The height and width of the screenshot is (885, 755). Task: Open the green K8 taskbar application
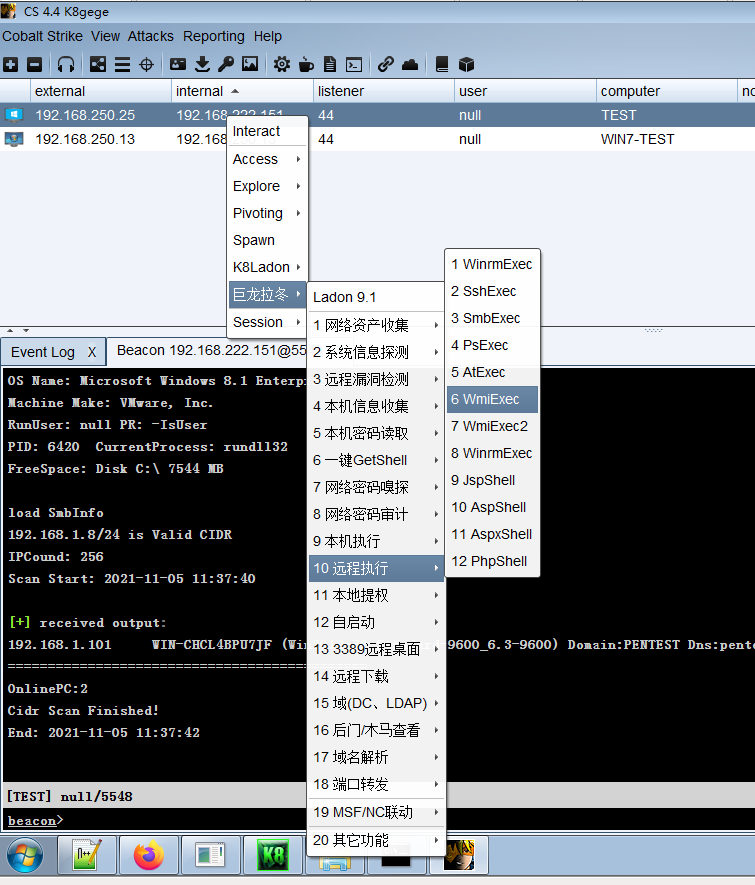pos(273,855)
